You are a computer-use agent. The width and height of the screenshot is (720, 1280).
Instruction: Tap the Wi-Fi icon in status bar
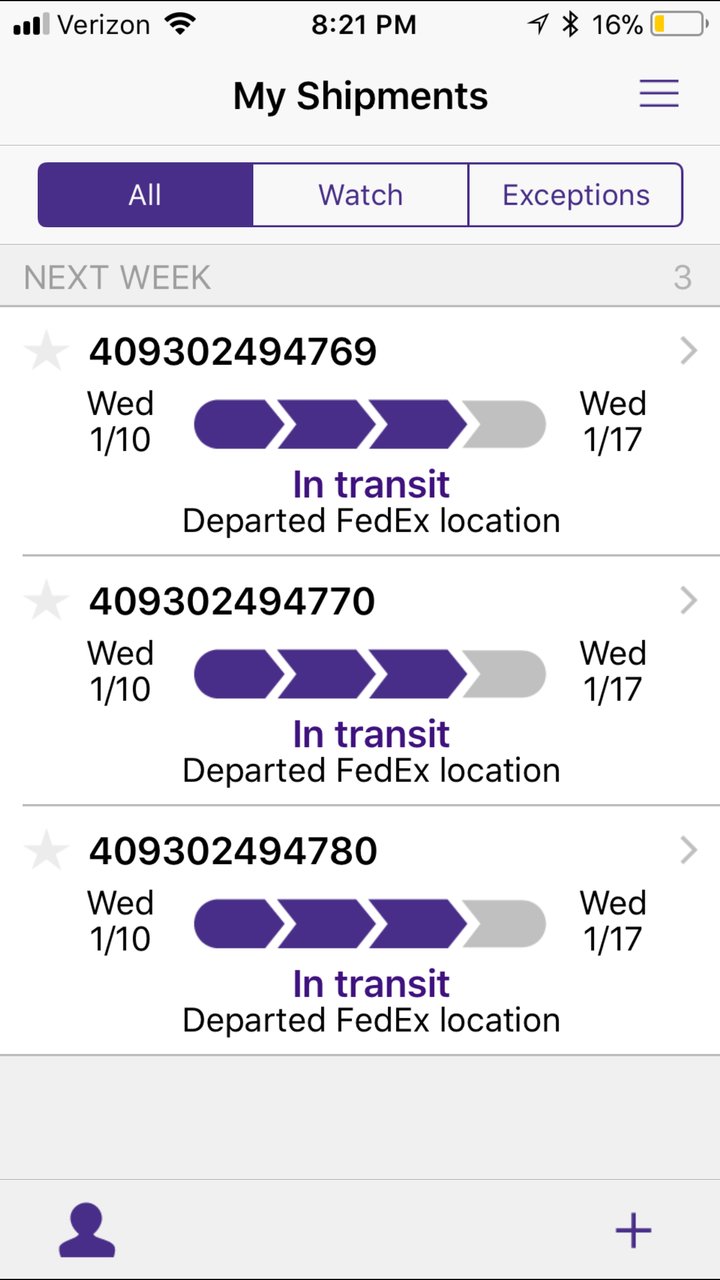[180, 25]
